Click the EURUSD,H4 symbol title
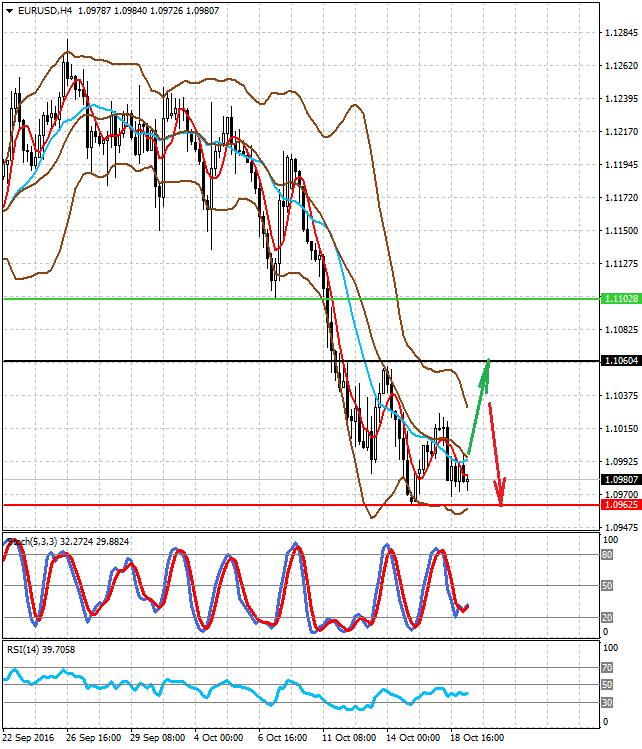The width and height of the screenshot is (642, 749). [45, 11]
